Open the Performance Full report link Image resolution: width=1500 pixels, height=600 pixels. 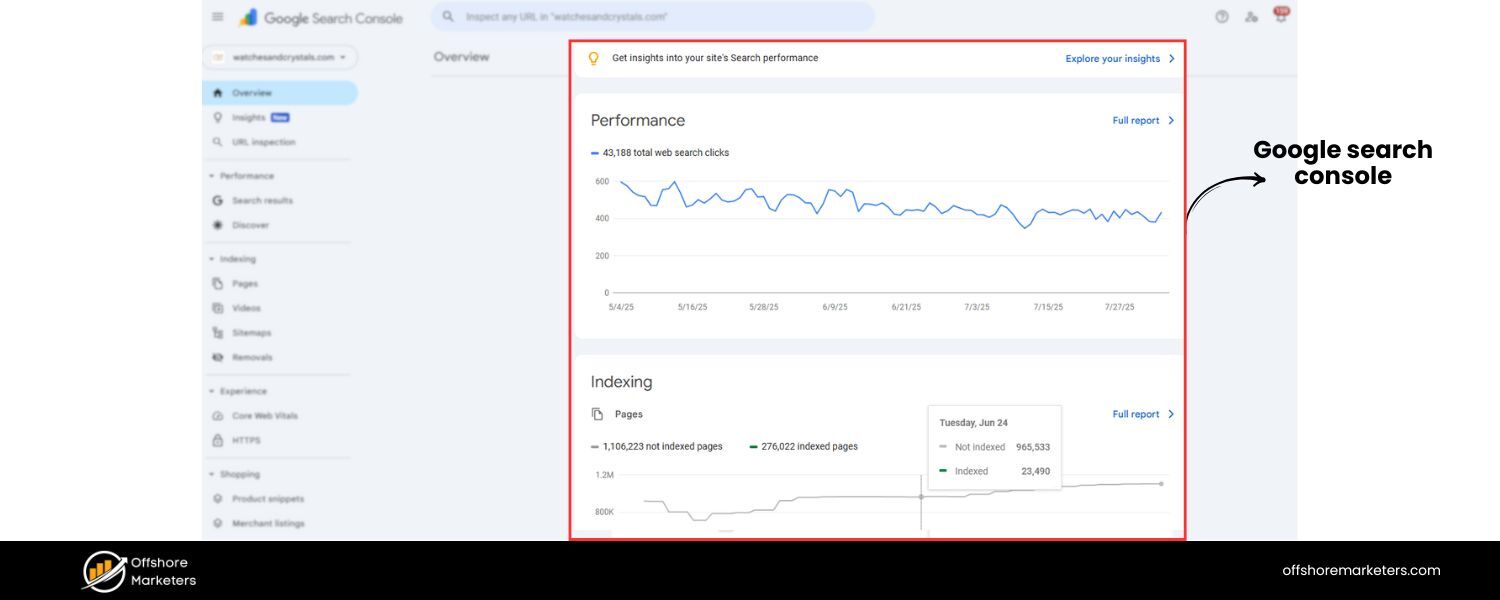1137,120
